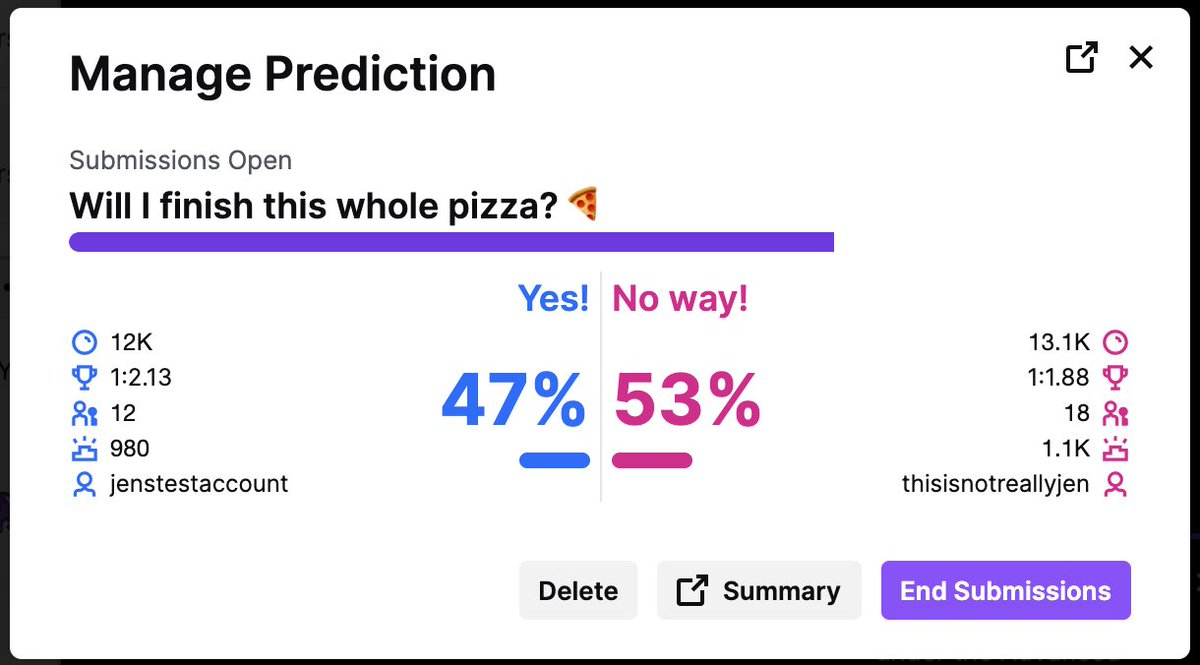Click the pink channel points clock icon
This screenshot has width=1200, height=665.
pos(1114,343)
